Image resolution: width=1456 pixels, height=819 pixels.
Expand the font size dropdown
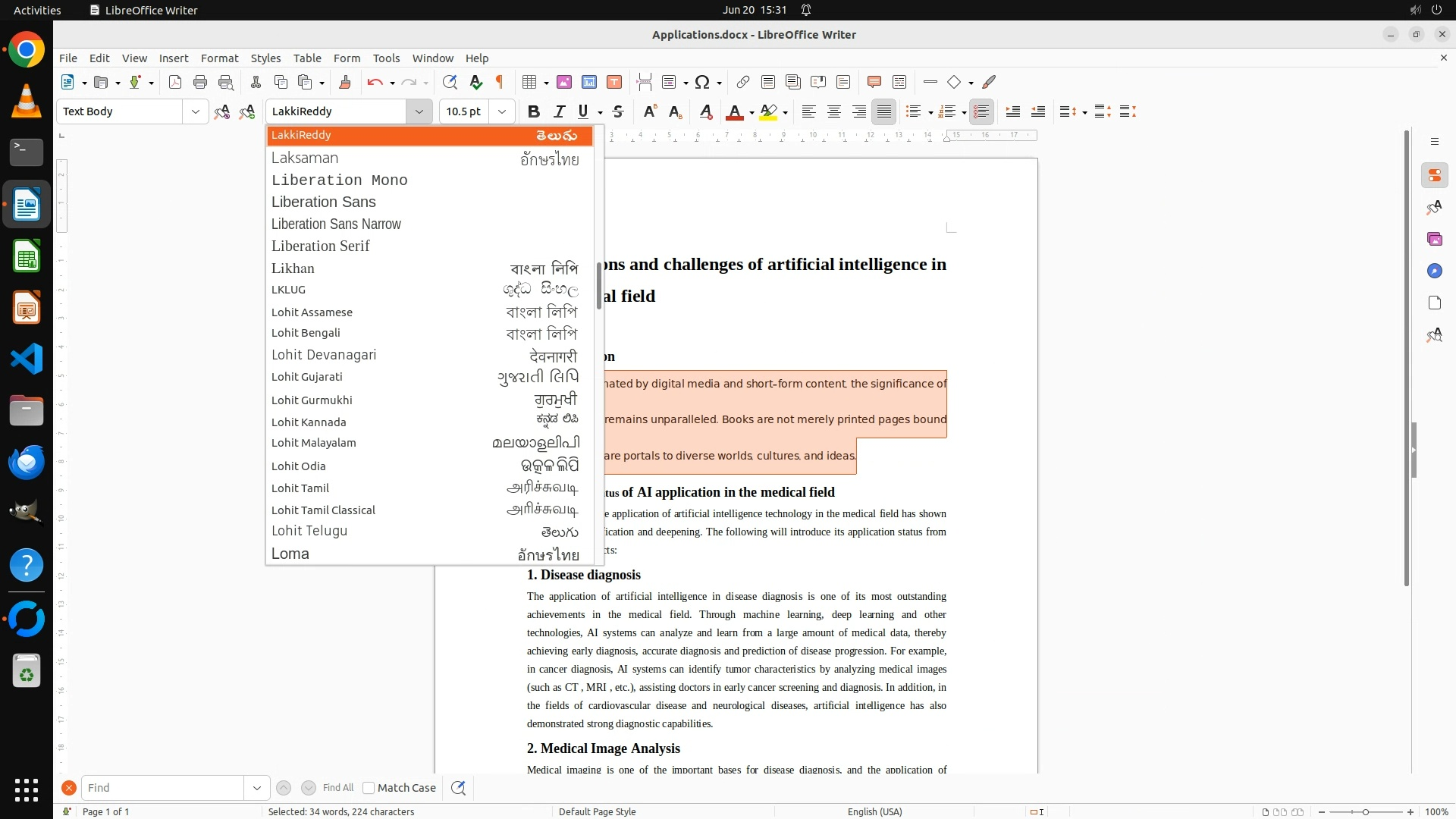click(x=502, y=112)
